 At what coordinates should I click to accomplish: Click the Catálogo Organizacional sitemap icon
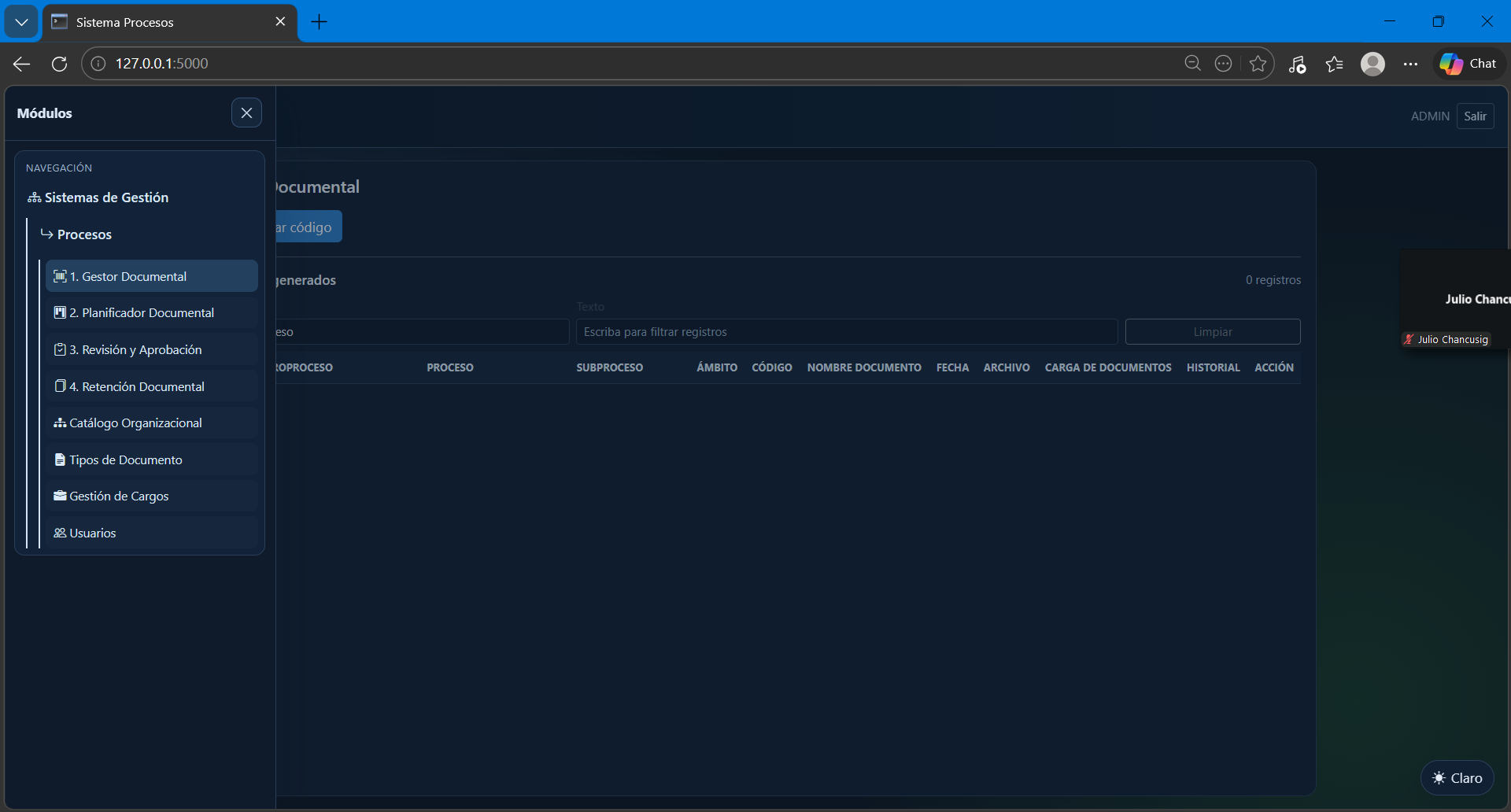[60, 423]
